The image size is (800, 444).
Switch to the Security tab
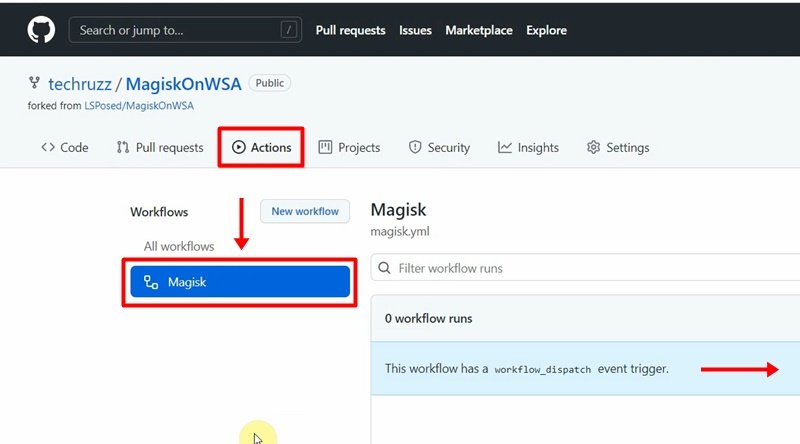click(x=439, y=147)
